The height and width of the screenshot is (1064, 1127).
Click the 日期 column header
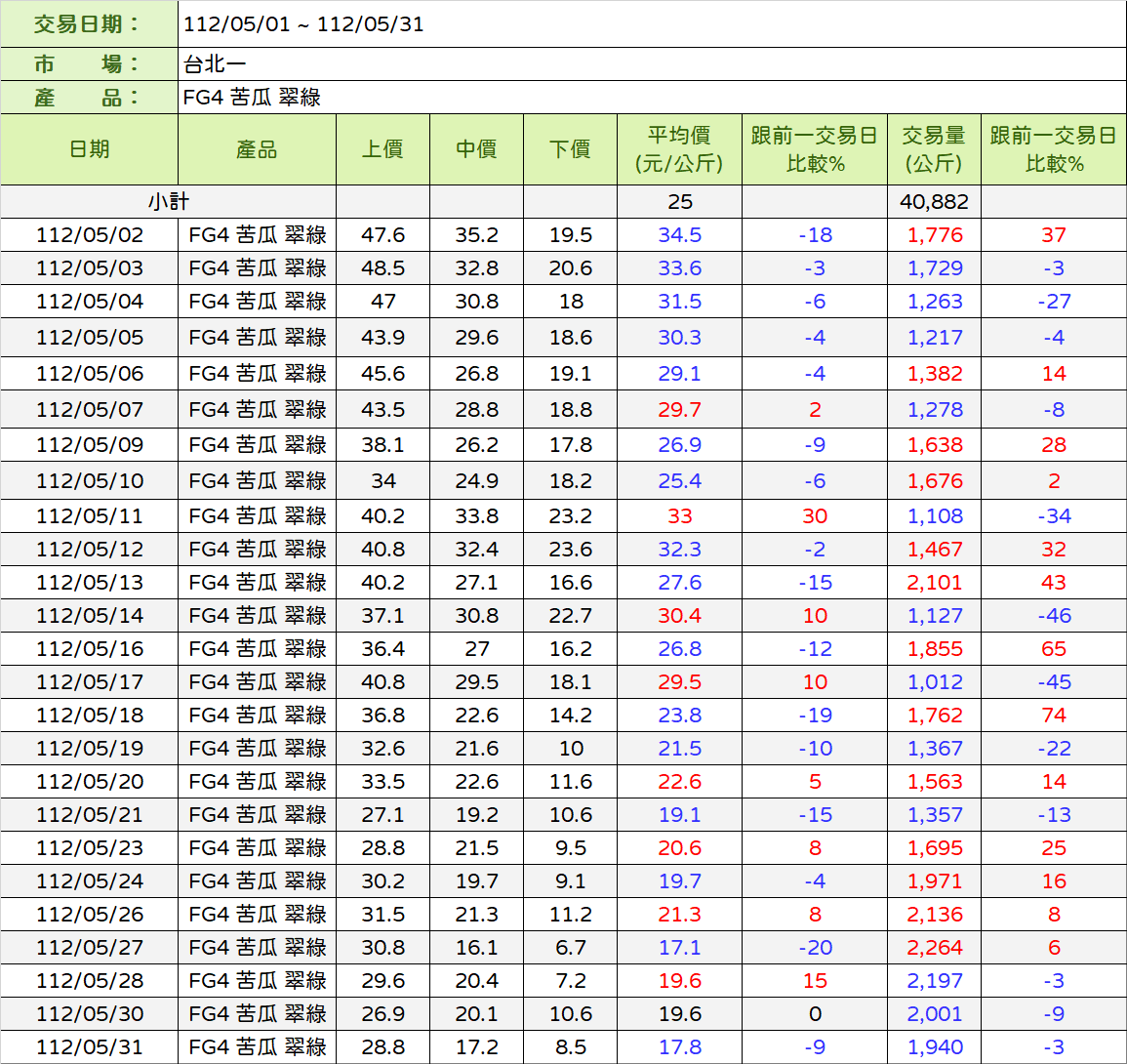click(90, 149)
